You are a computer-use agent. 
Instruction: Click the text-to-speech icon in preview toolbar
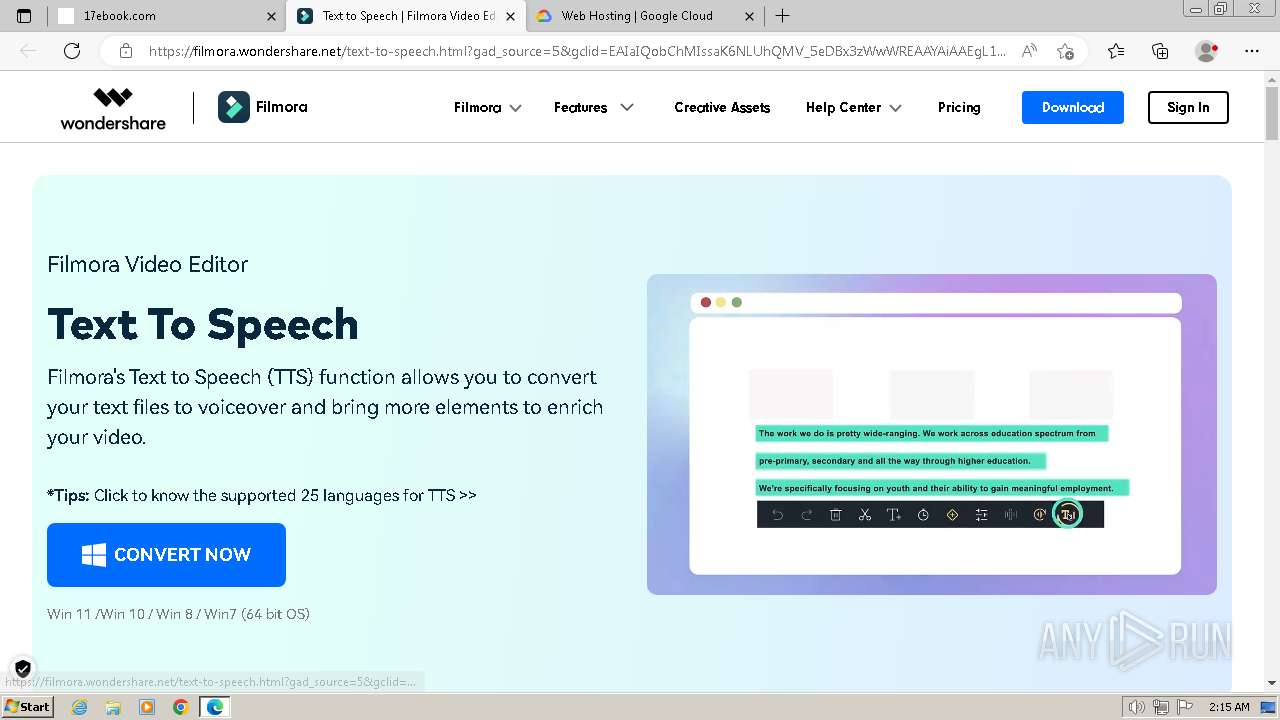1068,514
